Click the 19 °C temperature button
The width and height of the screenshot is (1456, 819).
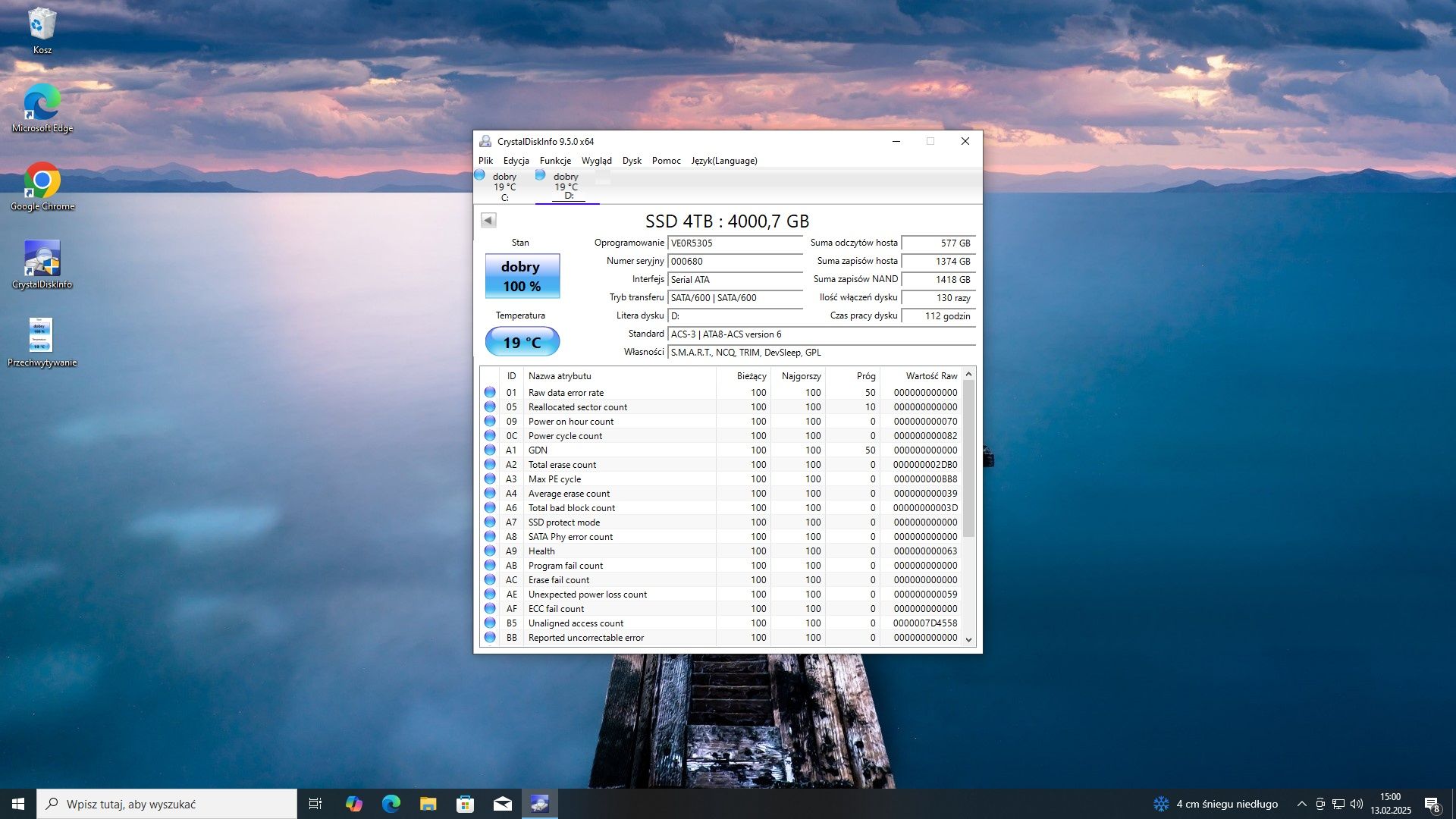[x=522, y=342]
